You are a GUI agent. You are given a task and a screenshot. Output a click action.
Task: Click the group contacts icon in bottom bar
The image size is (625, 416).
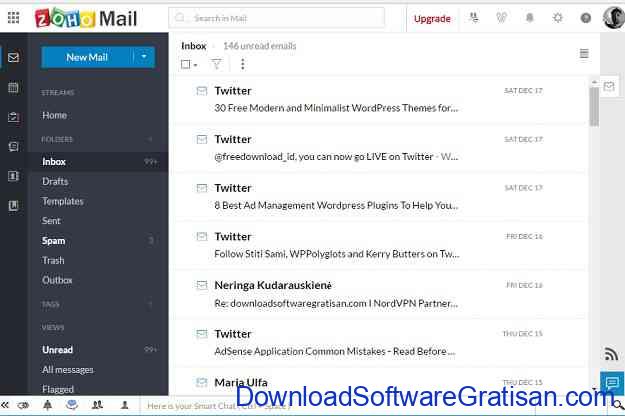(98, 405)
